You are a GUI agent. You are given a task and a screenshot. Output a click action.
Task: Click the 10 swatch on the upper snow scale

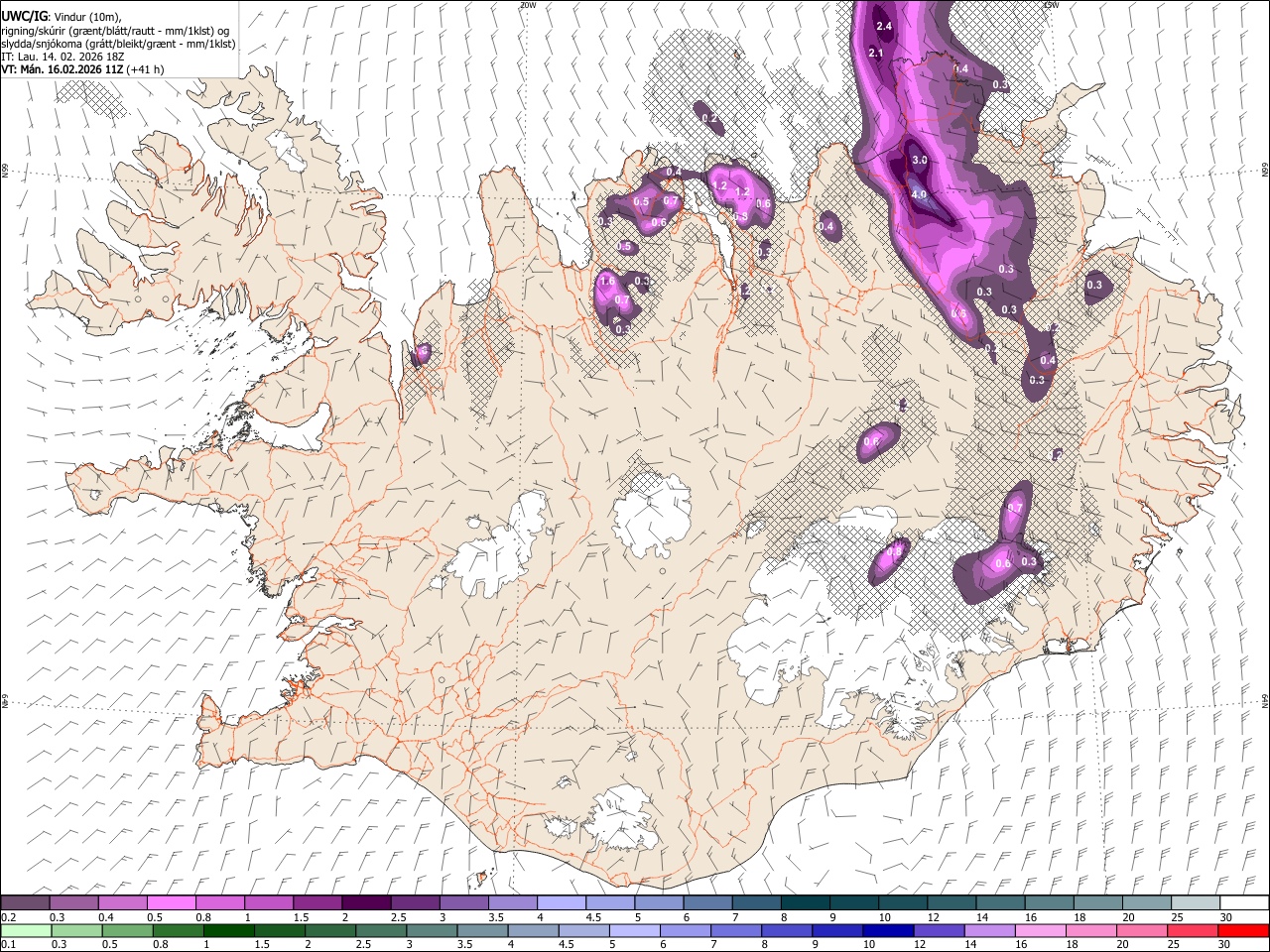coord(902,902)
